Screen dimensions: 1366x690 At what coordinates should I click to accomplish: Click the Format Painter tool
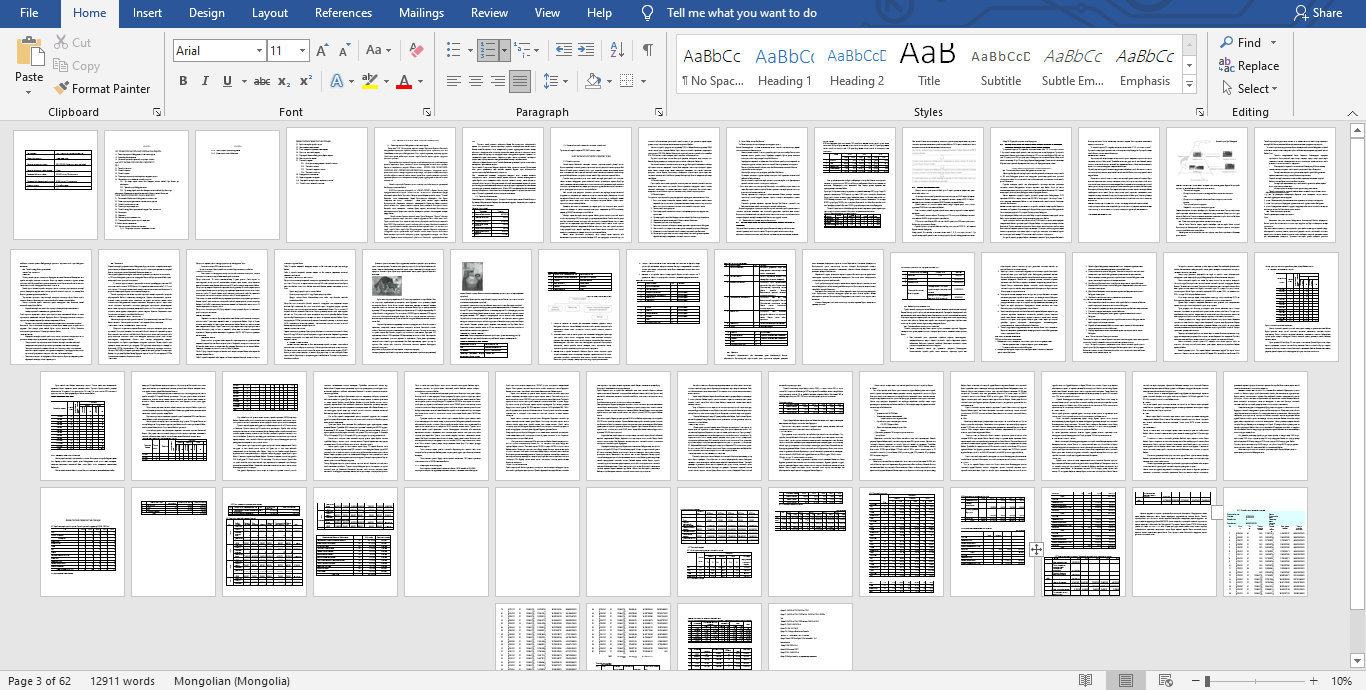coord(102,89)
